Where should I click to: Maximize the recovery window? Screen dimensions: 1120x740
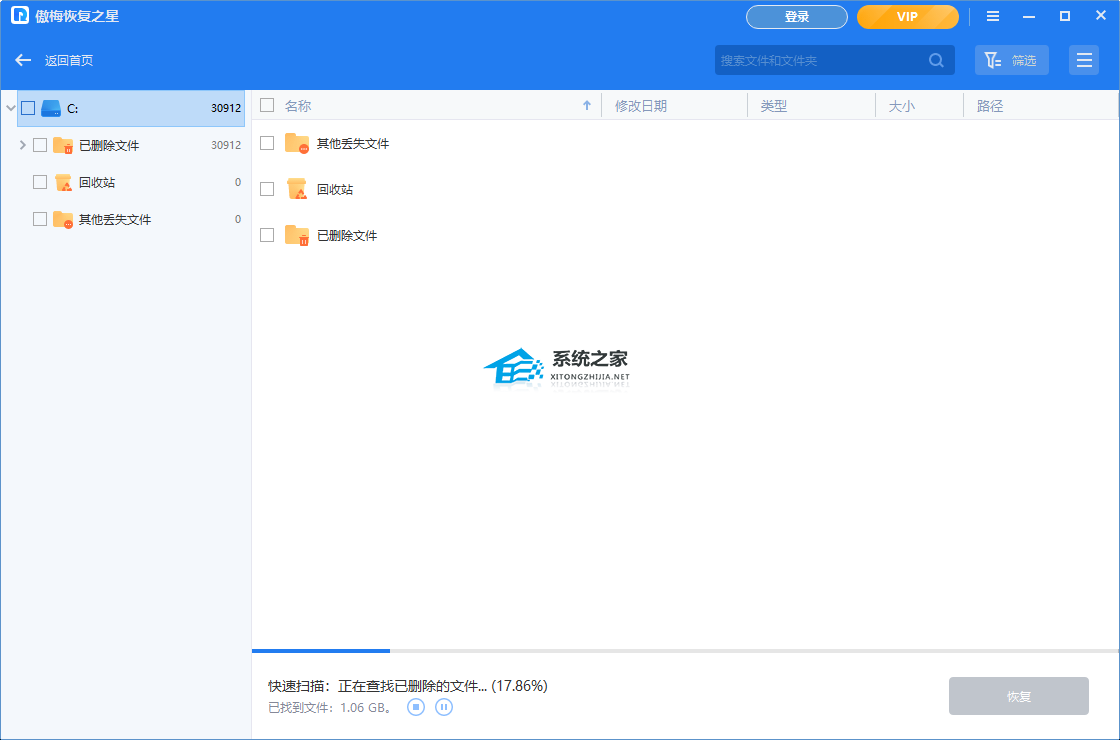[x=1065, y=16]
